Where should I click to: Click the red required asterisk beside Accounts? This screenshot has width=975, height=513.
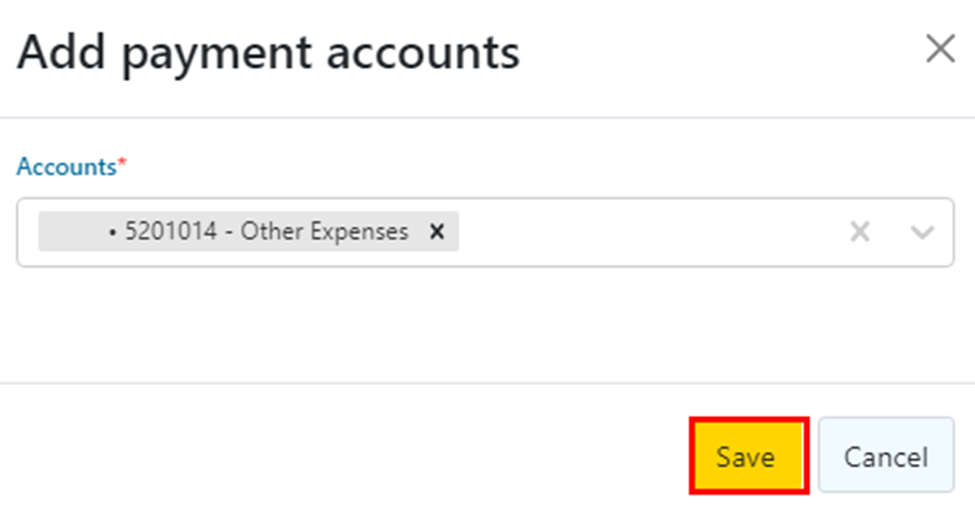coord(123,166)
